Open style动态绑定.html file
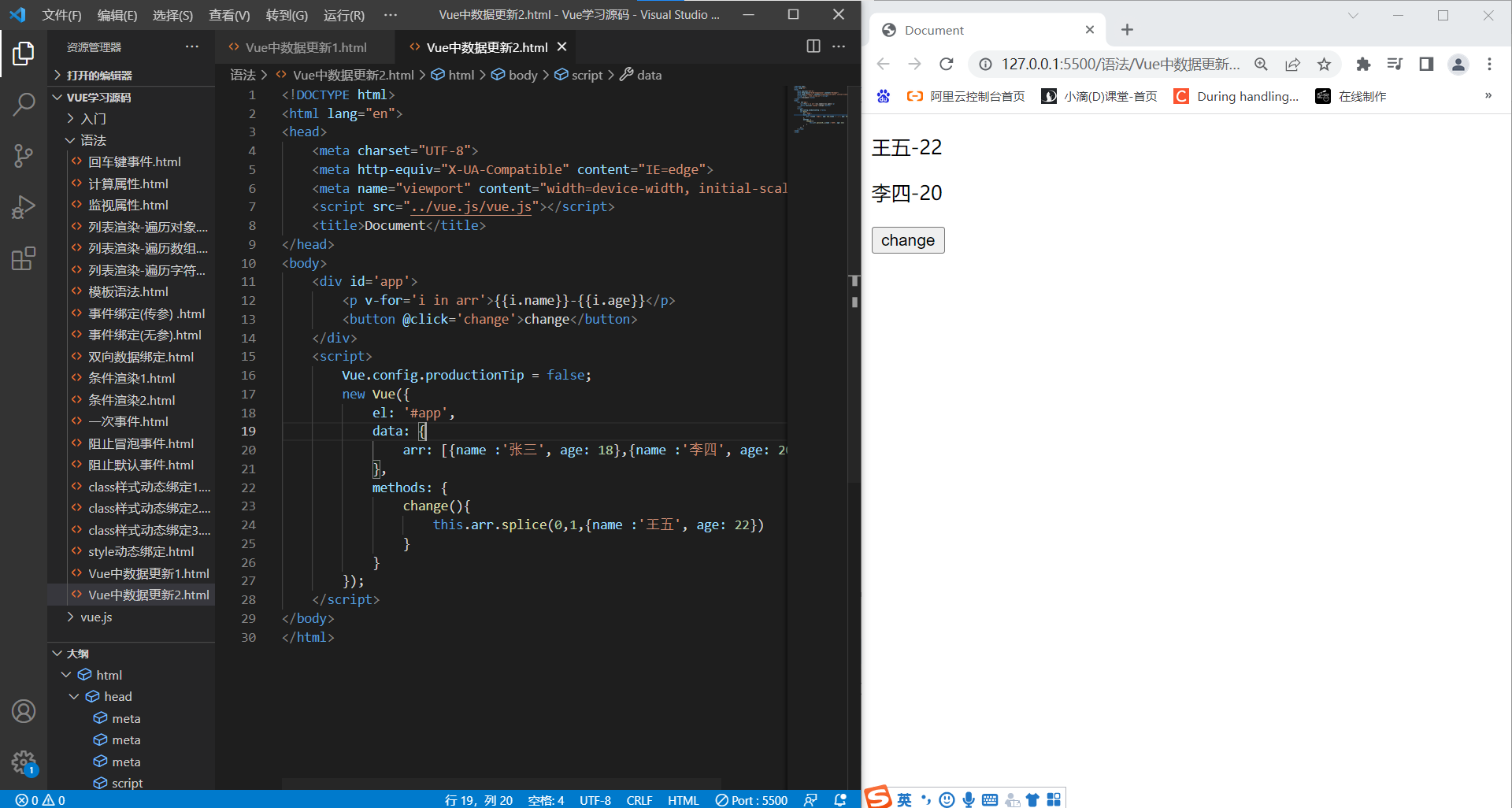The height and width of the screenshot is (808, 1512). coord(131,551)
